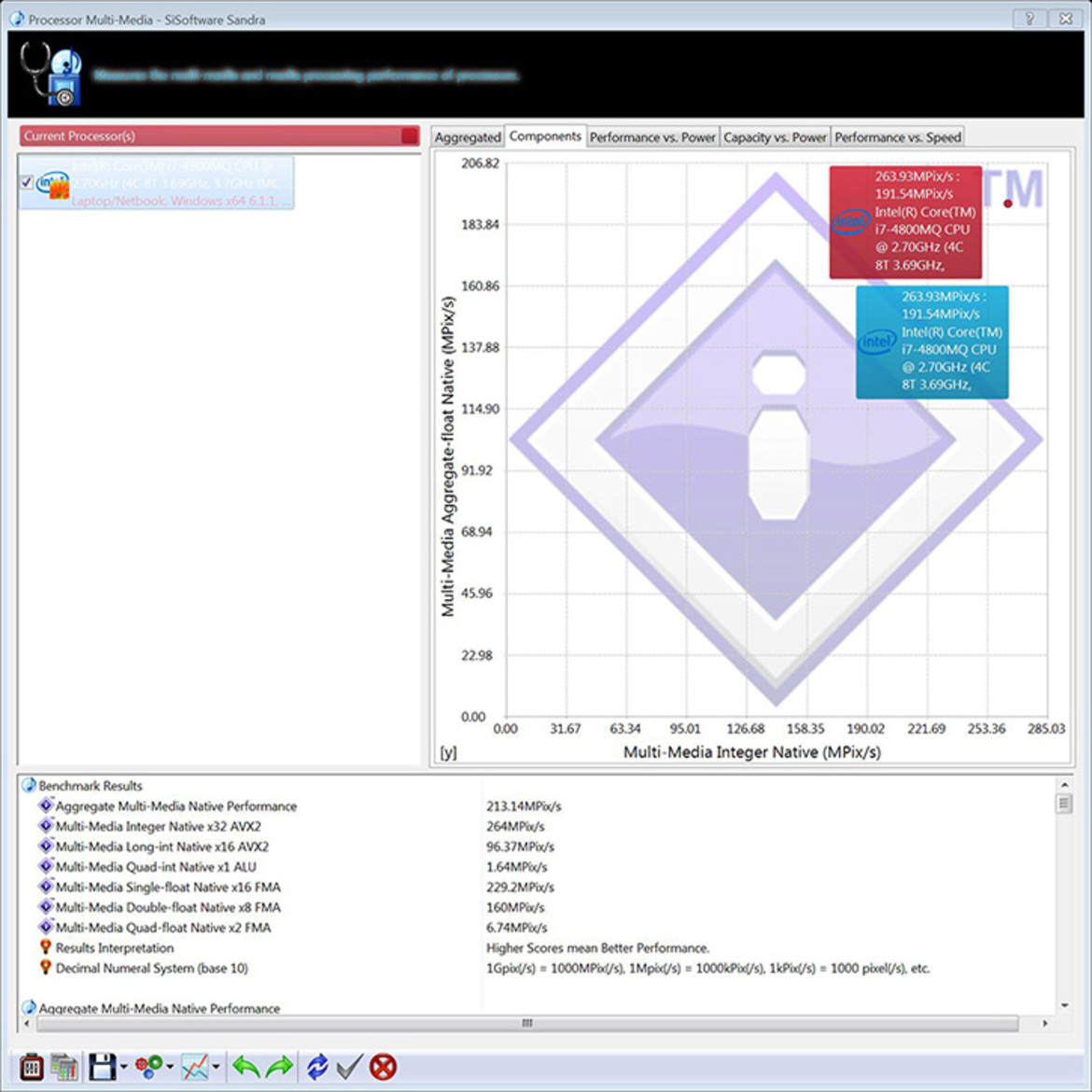Select the Components tab
Viewport: 1092px width, 1092px height.
pos(545,136)
